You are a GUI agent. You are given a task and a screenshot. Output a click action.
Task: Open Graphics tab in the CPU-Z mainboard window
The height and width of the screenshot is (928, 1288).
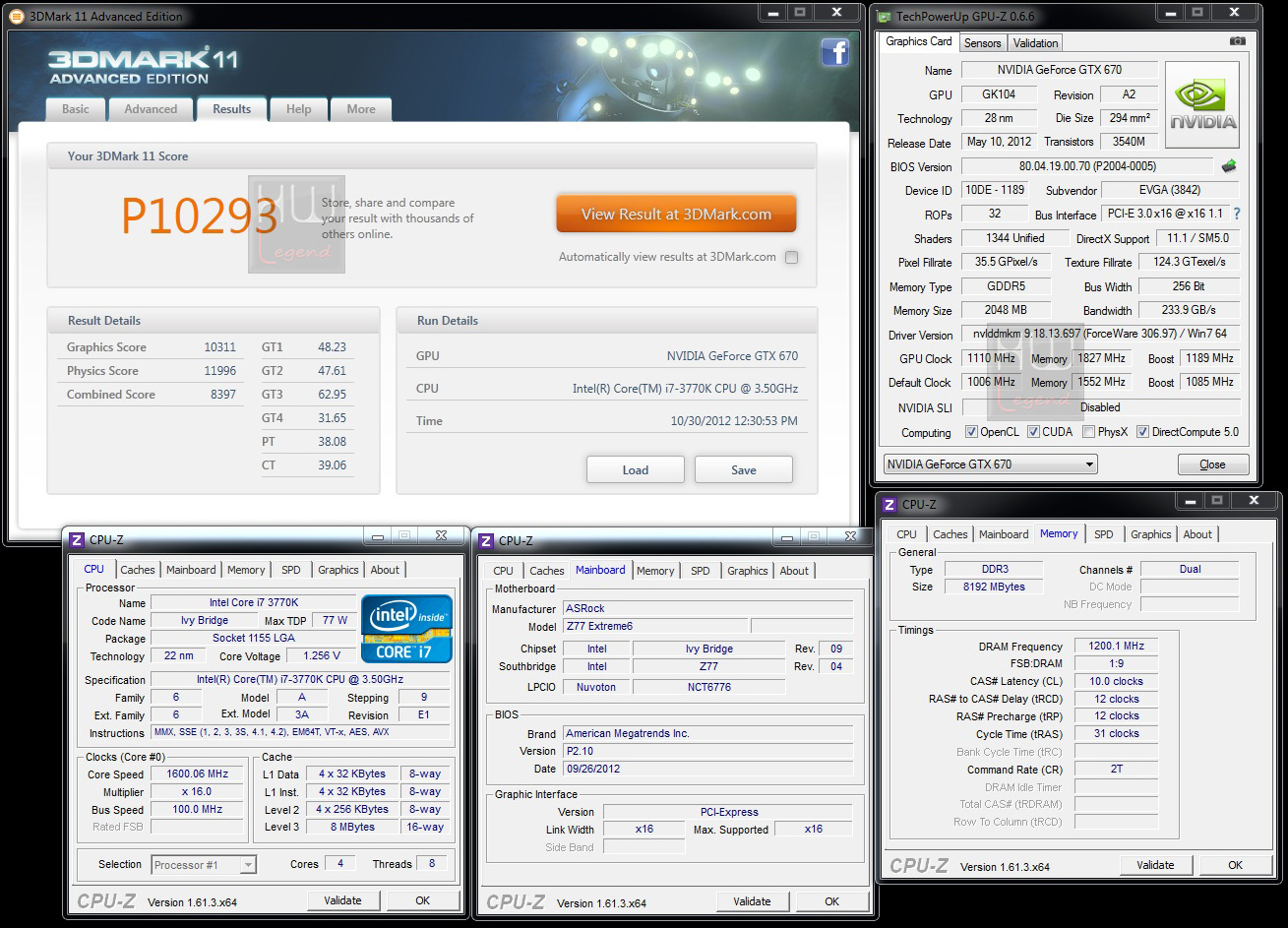748,571
